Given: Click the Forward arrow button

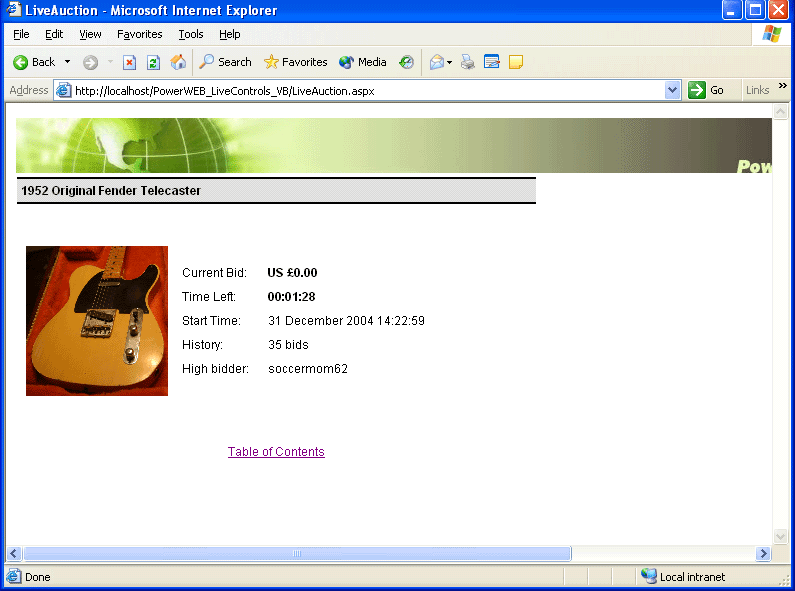Looking at the screenshot, I should [90, 62].
